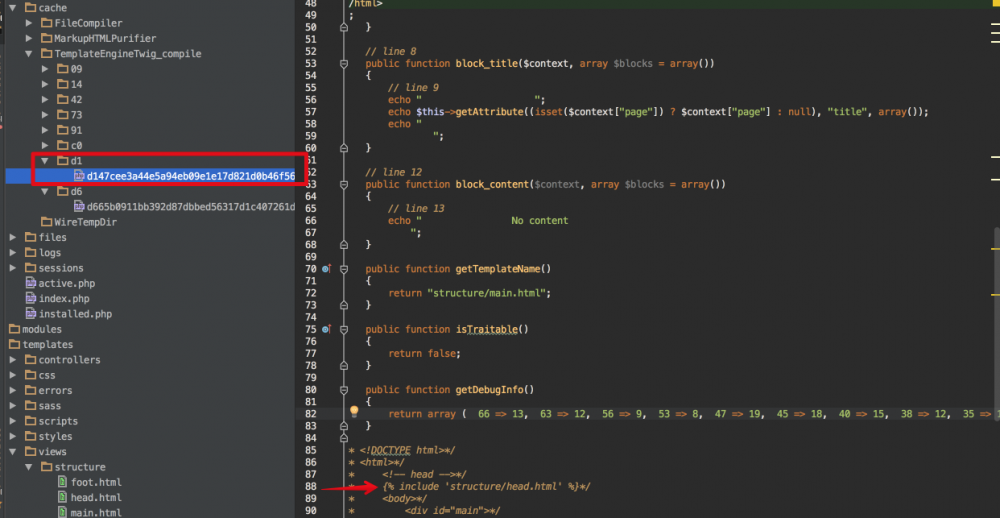
Task: Expand the FileCompiler folder
Action: [28, 23]
